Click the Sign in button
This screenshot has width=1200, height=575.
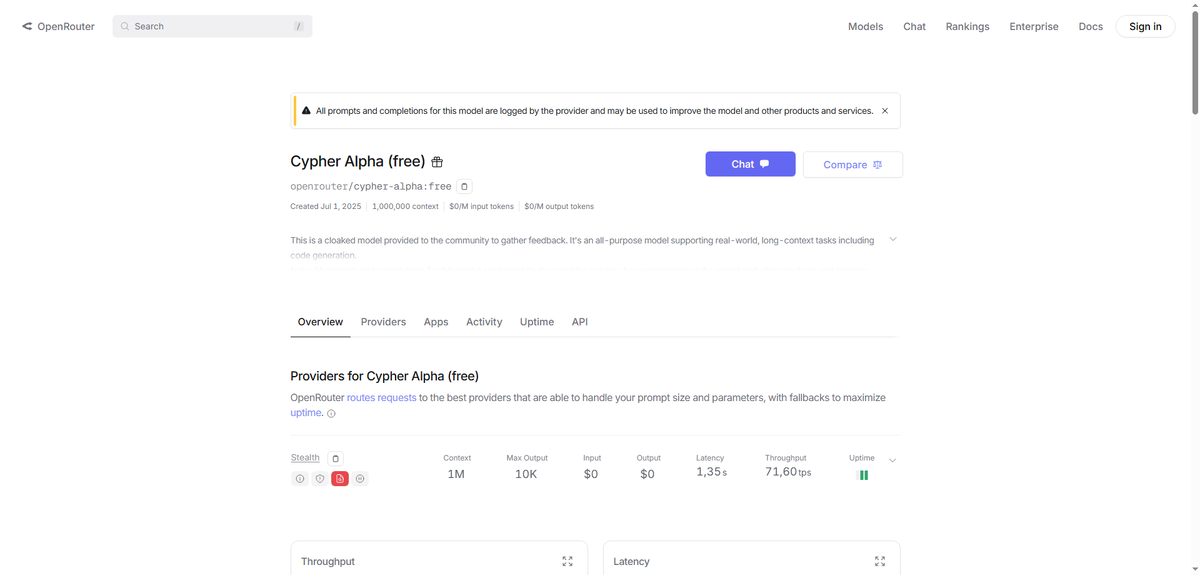pos(1145,26)
